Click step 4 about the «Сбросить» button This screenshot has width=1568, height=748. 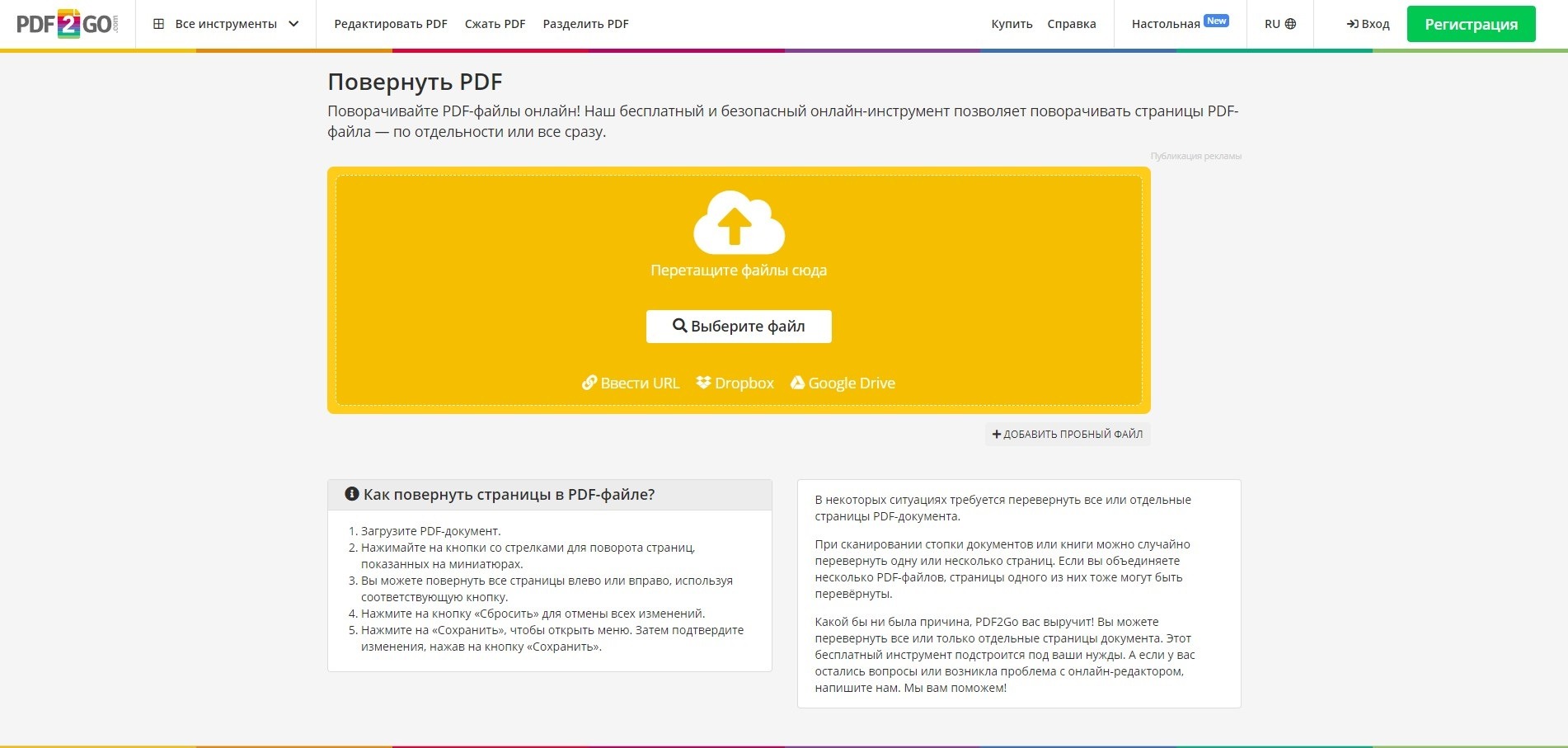click(x=533, y=614)
